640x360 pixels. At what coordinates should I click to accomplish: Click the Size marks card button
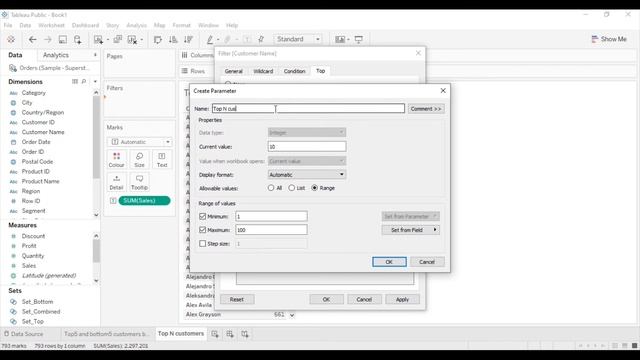139,160
